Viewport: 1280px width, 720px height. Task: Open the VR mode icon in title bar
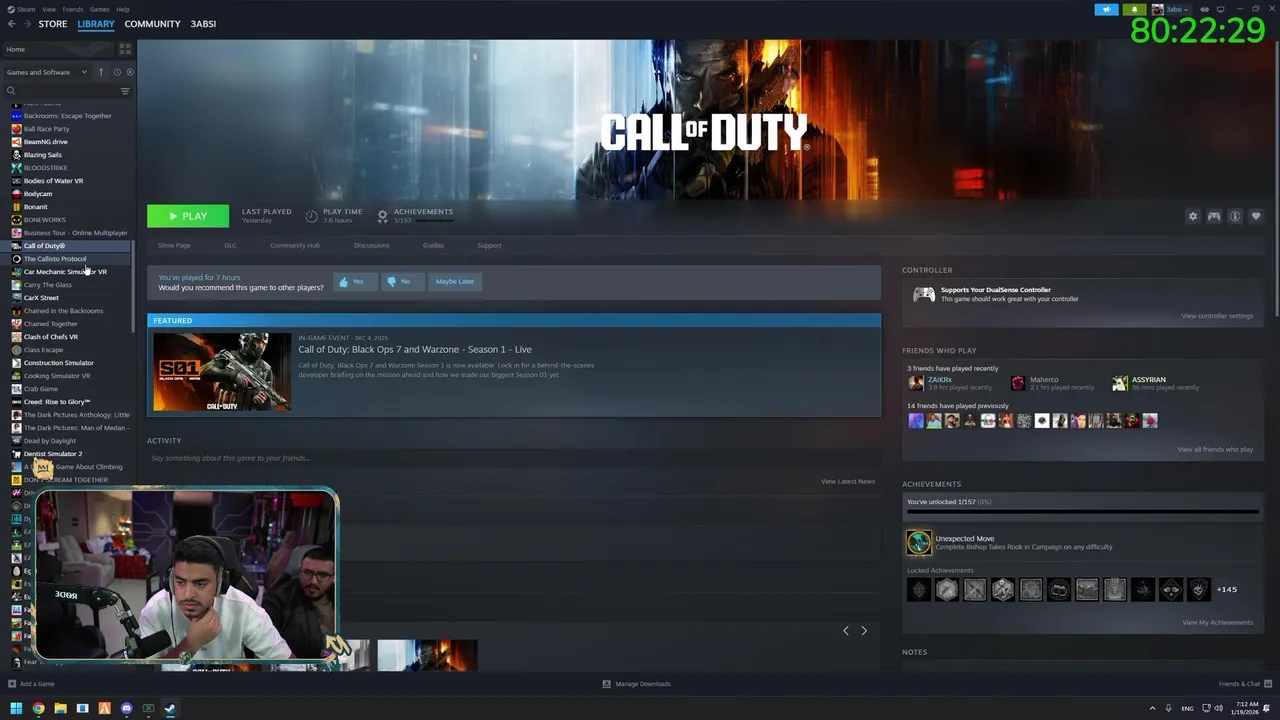point(1205,9)
